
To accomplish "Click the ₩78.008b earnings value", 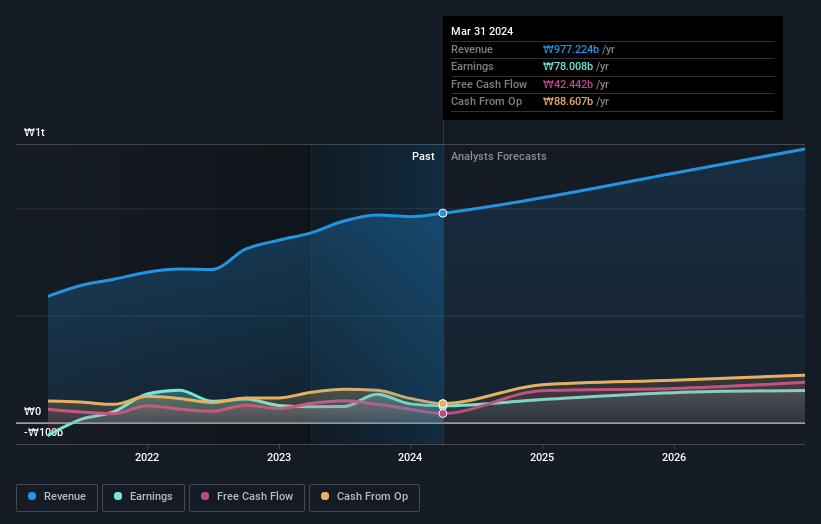I will pyautogui.click(x=568, y=66).
